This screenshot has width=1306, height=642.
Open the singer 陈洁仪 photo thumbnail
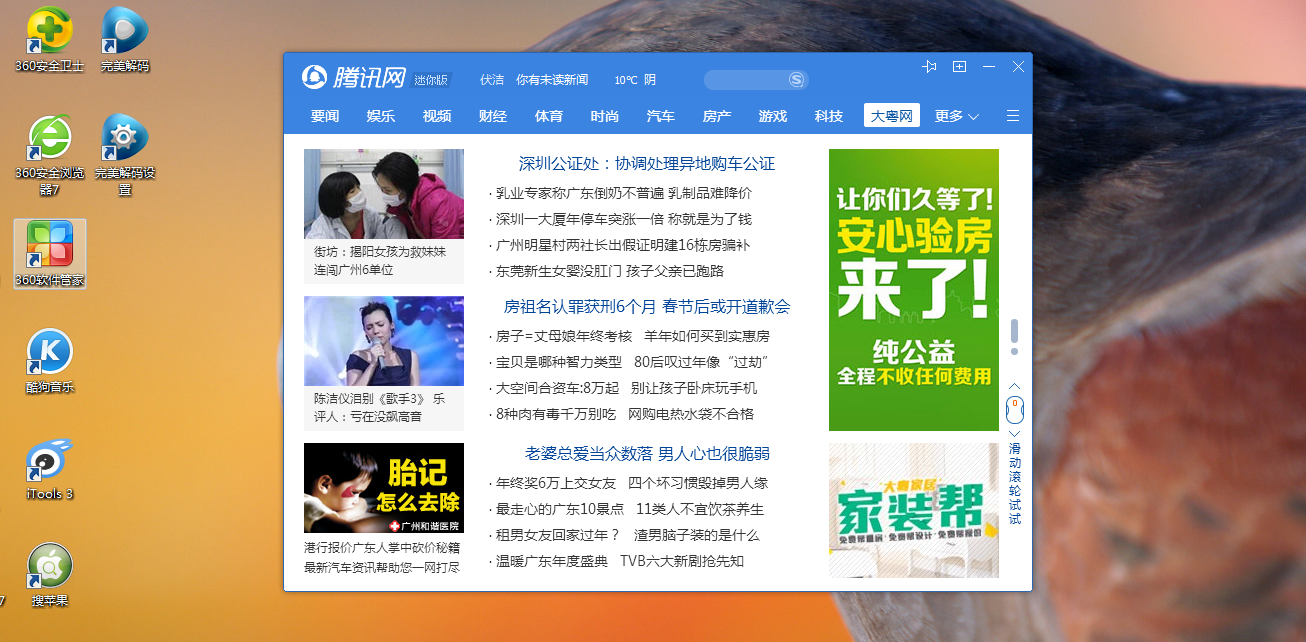click(x=384, y=341)
